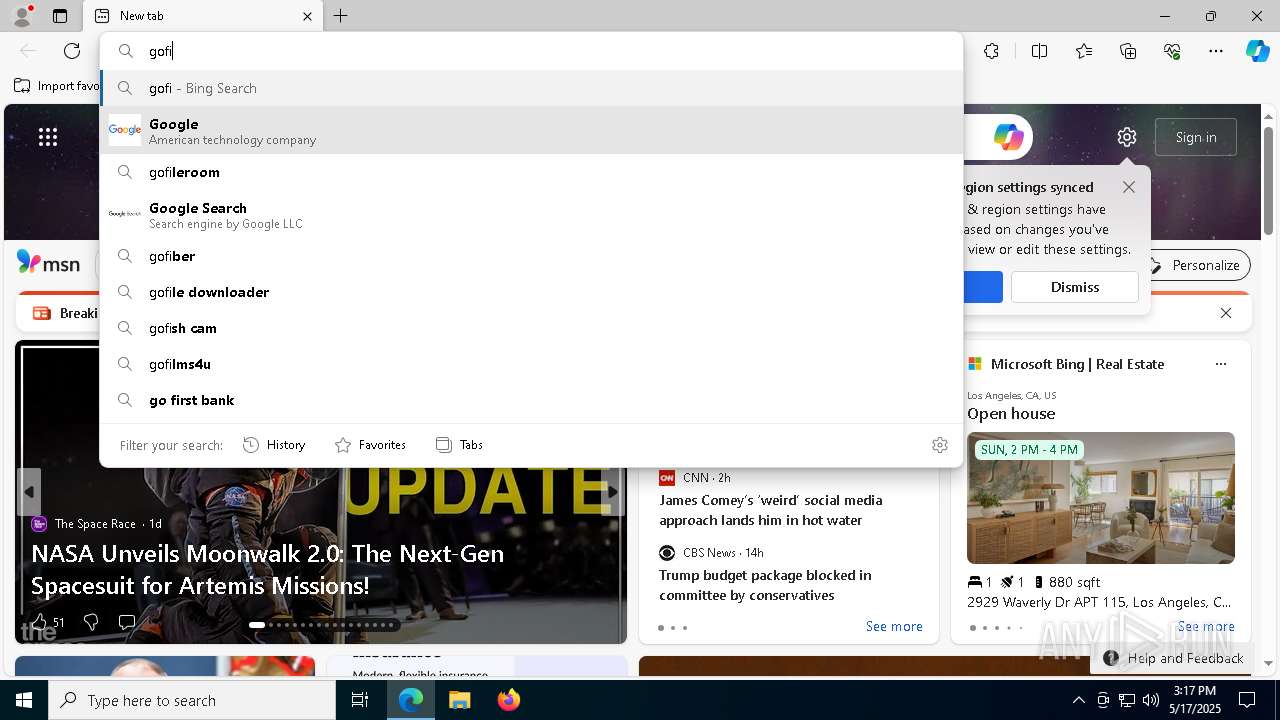Click the Sign in button
The width and height of the screenshot is (1280, 720).
coord(1196,137)
